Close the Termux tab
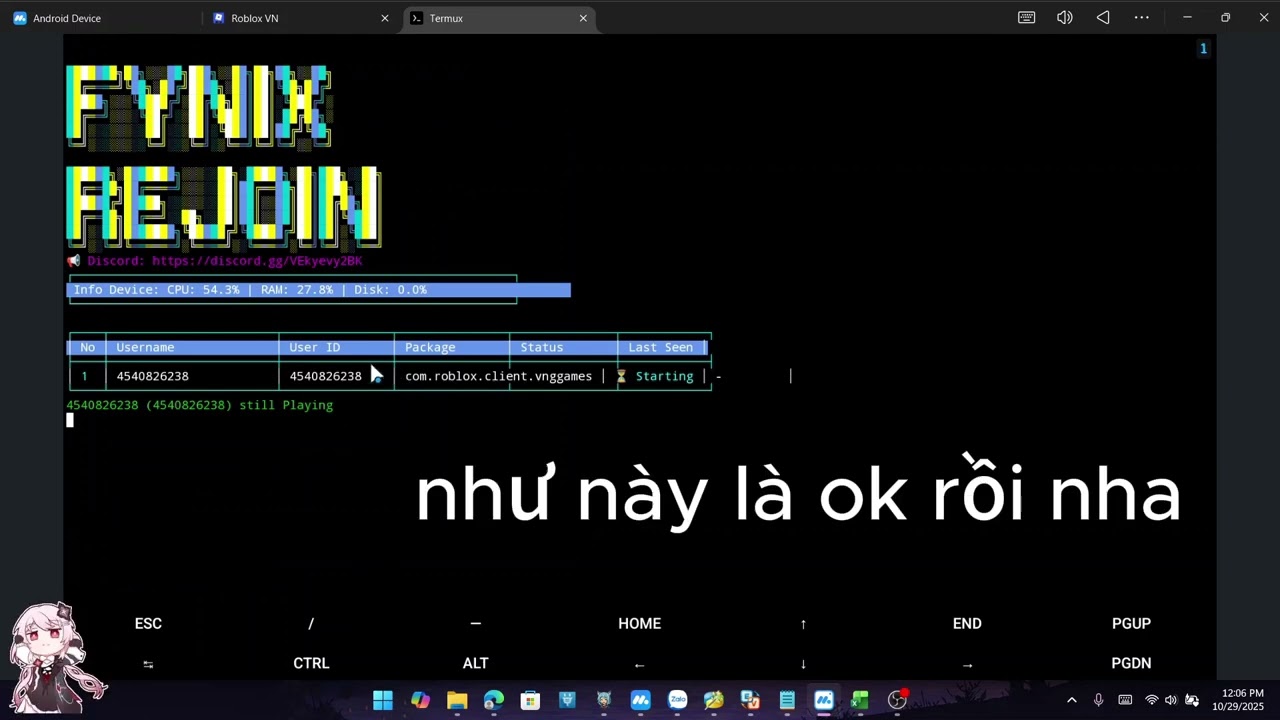This screenshot has width=1280, height=720. tap(583, 18)
